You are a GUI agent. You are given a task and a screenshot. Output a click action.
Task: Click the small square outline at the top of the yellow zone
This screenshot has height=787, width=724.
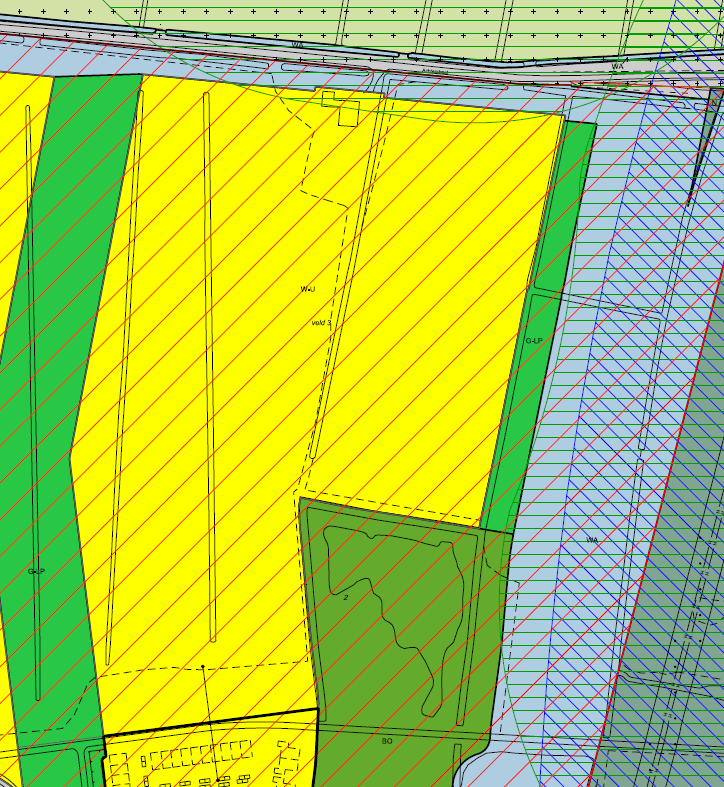(348, 115)
